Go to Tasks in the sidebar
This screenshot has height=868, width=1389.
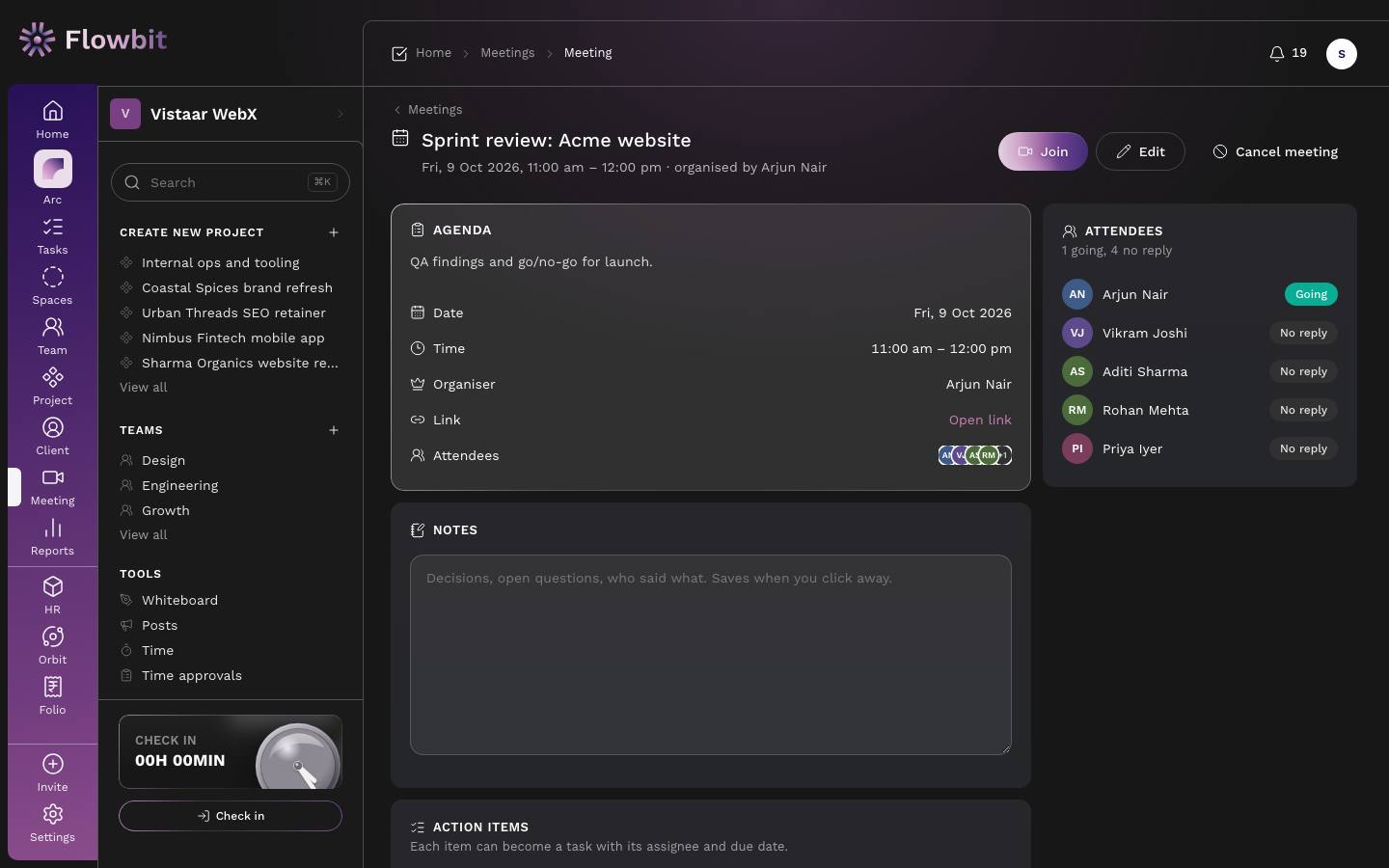[53, 235]
